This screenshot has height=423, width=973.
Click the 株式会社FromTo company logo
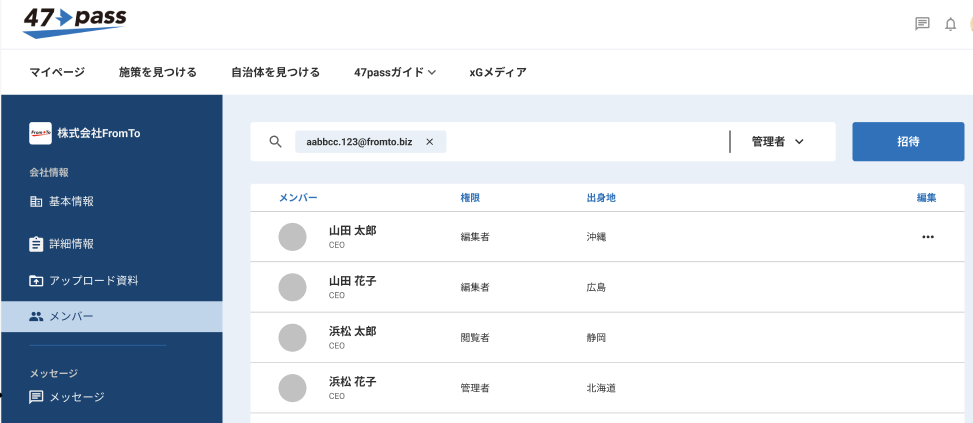click(41, 133)
